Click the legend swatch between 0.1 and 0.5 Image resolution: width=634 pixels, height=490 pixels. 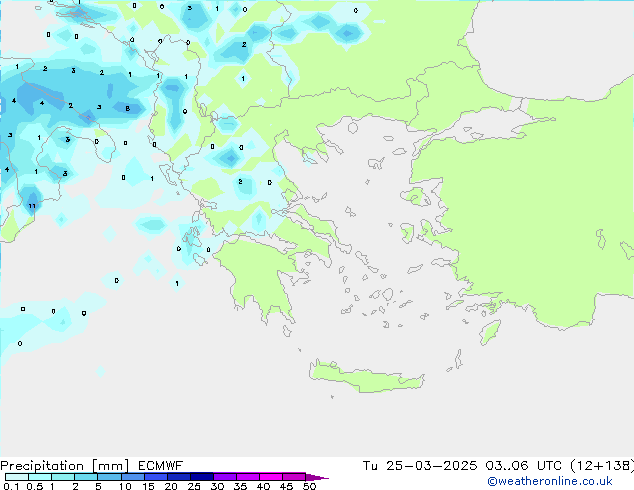point(17,477)
